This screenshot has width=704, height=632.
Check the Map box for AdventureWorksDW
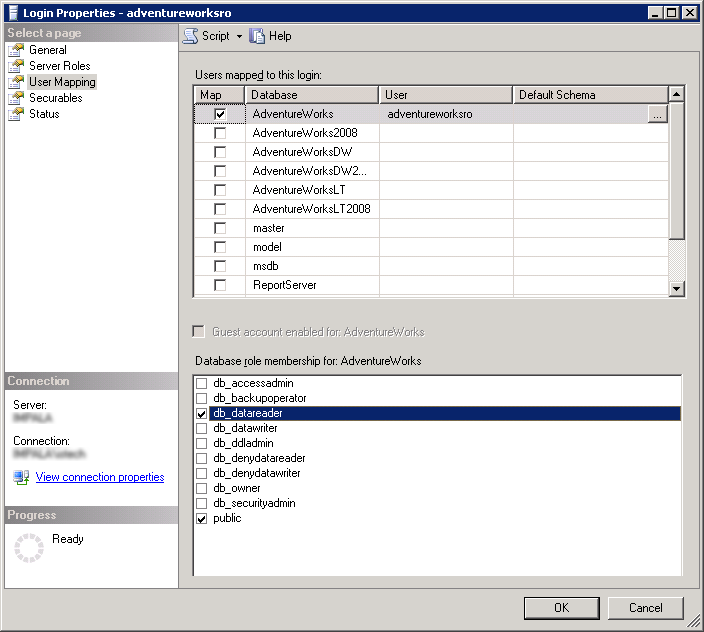220,152
